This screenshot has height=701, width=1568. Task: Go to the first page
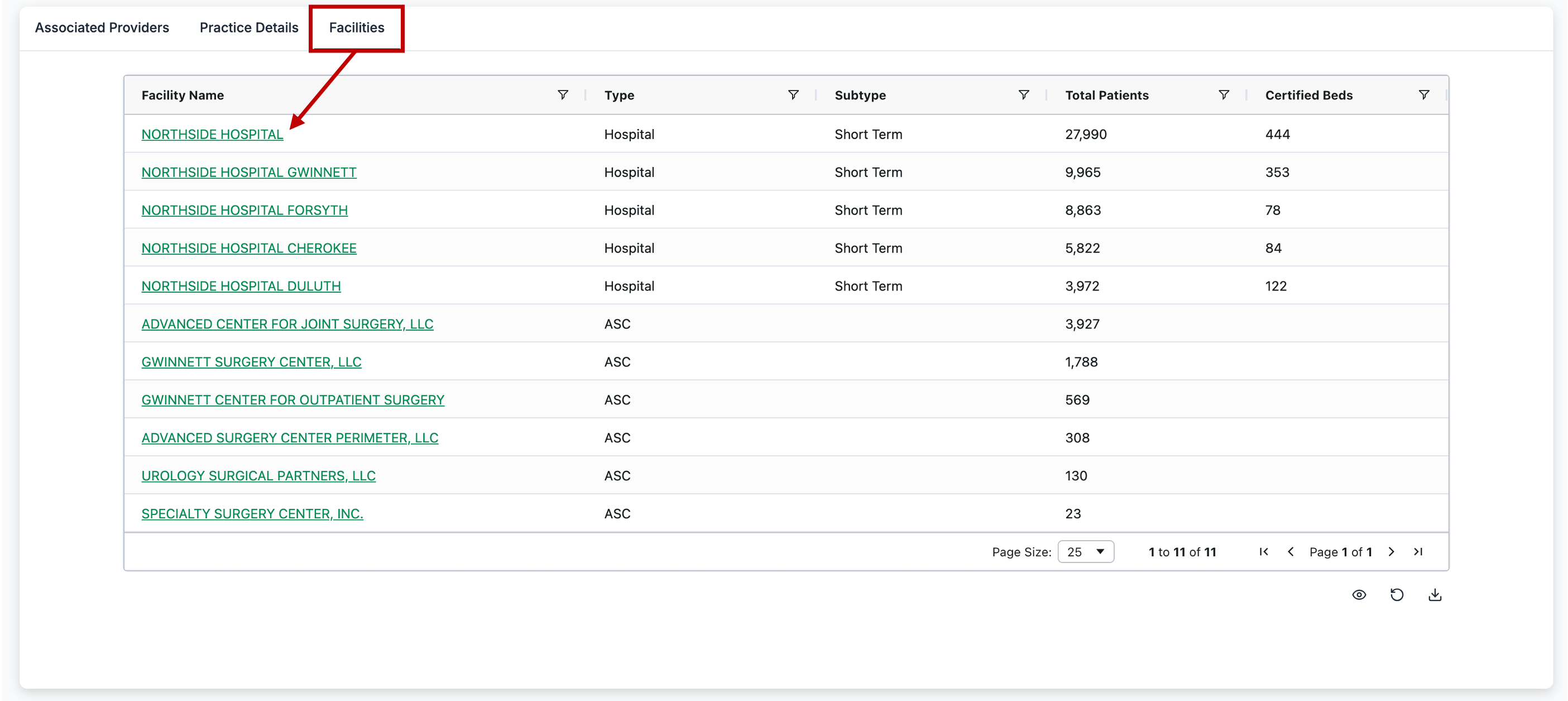click(x=1263, y=552)
